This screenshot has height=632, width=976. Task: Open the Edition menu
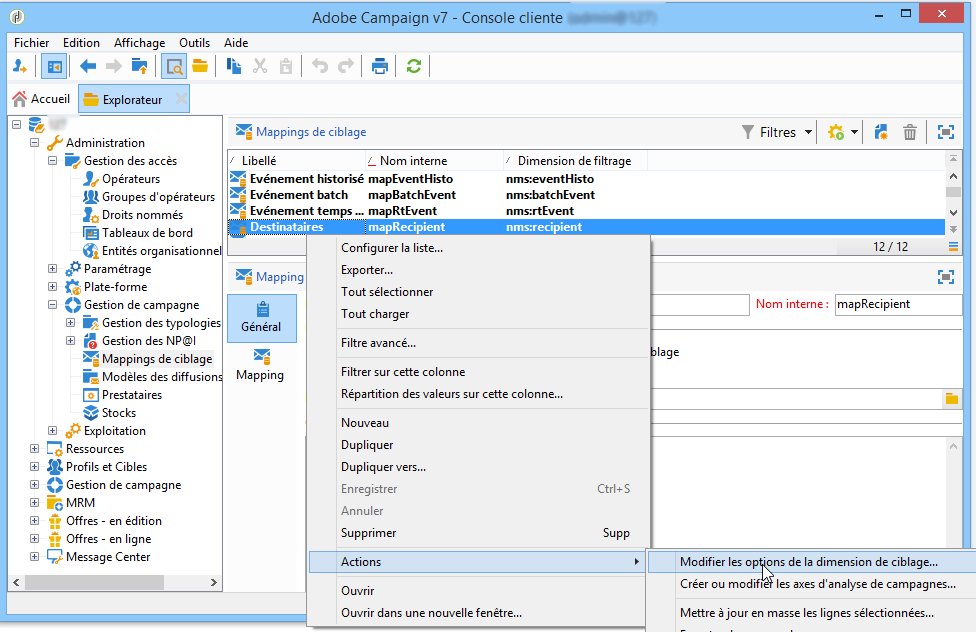(82, 42)
